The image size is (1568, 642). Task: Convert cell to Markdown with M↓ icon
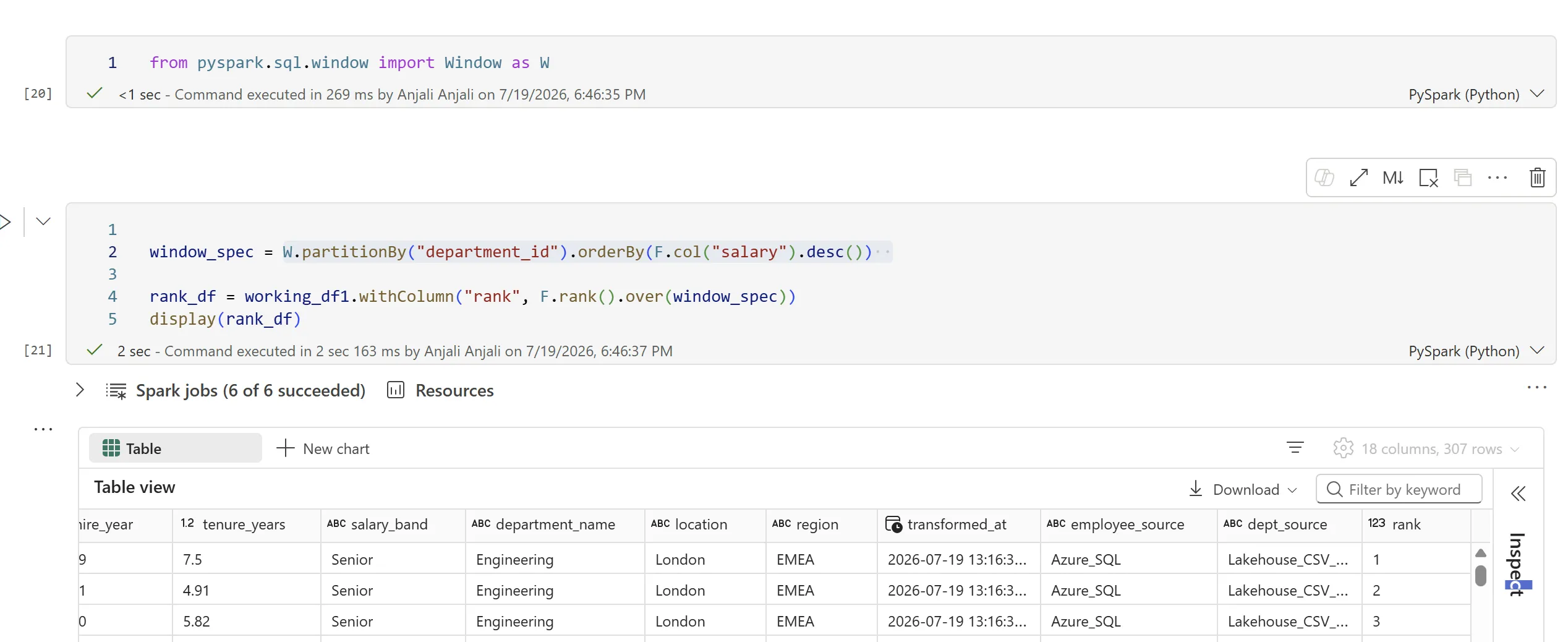[x=1393, y=178]
